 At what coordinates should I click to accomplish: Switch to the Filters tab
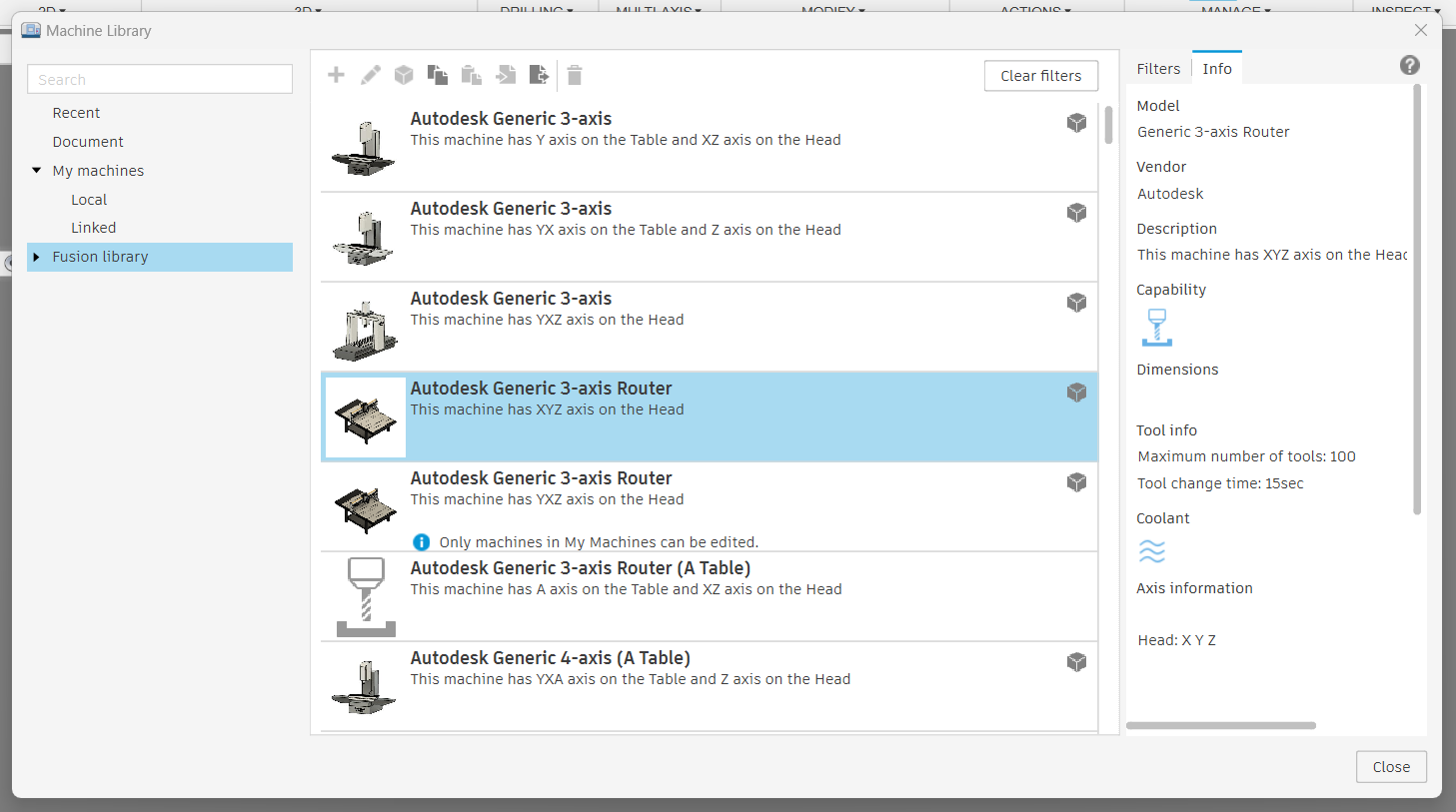tap(1158, 69)
